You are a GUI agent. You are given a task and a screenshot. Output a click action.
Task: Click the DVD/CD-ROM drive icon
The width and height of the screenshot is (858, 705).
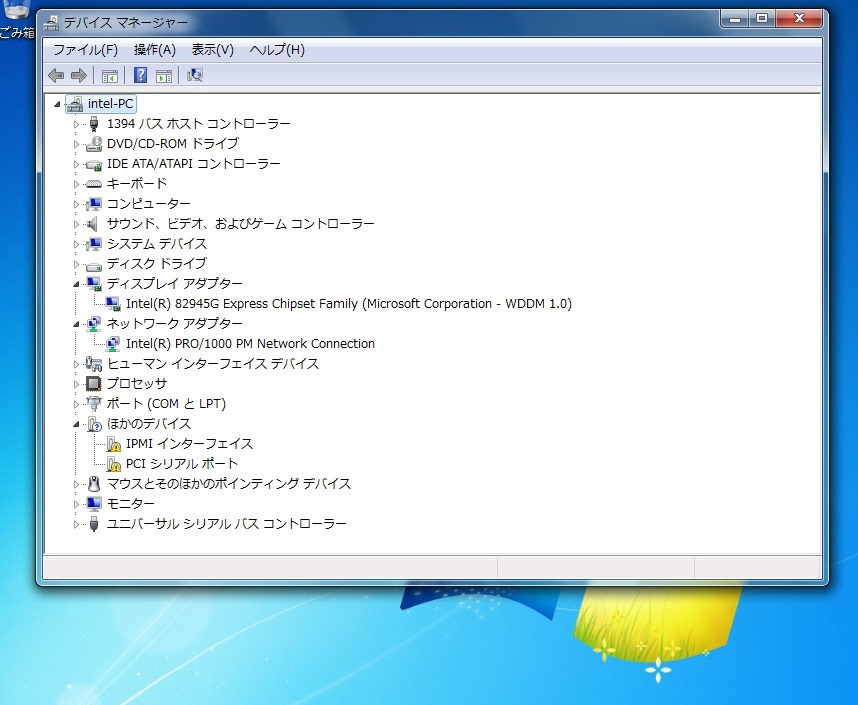(94, 144)
